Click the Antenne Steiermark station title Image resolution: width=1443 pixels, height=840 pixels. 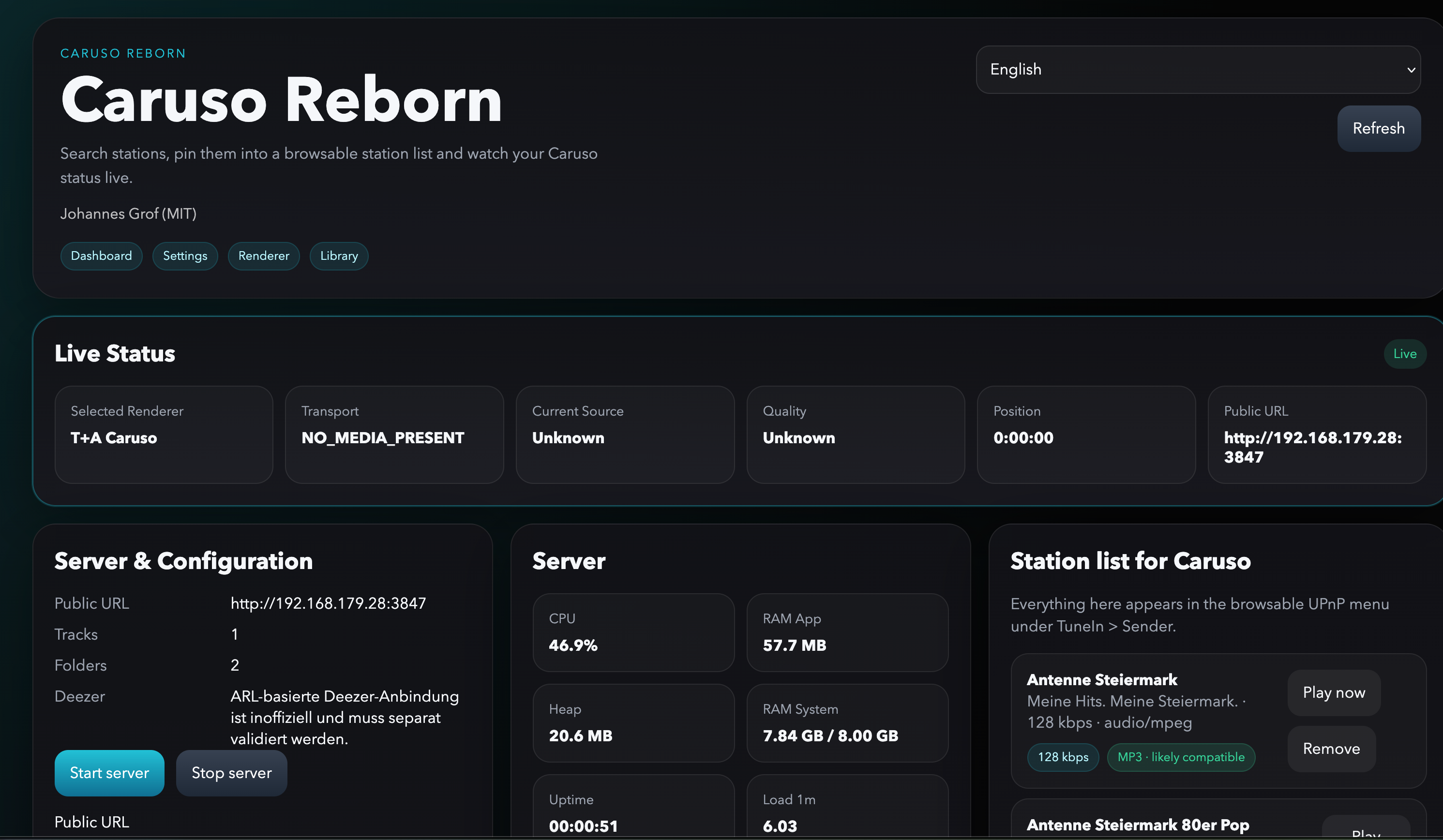pos(1102,680)
